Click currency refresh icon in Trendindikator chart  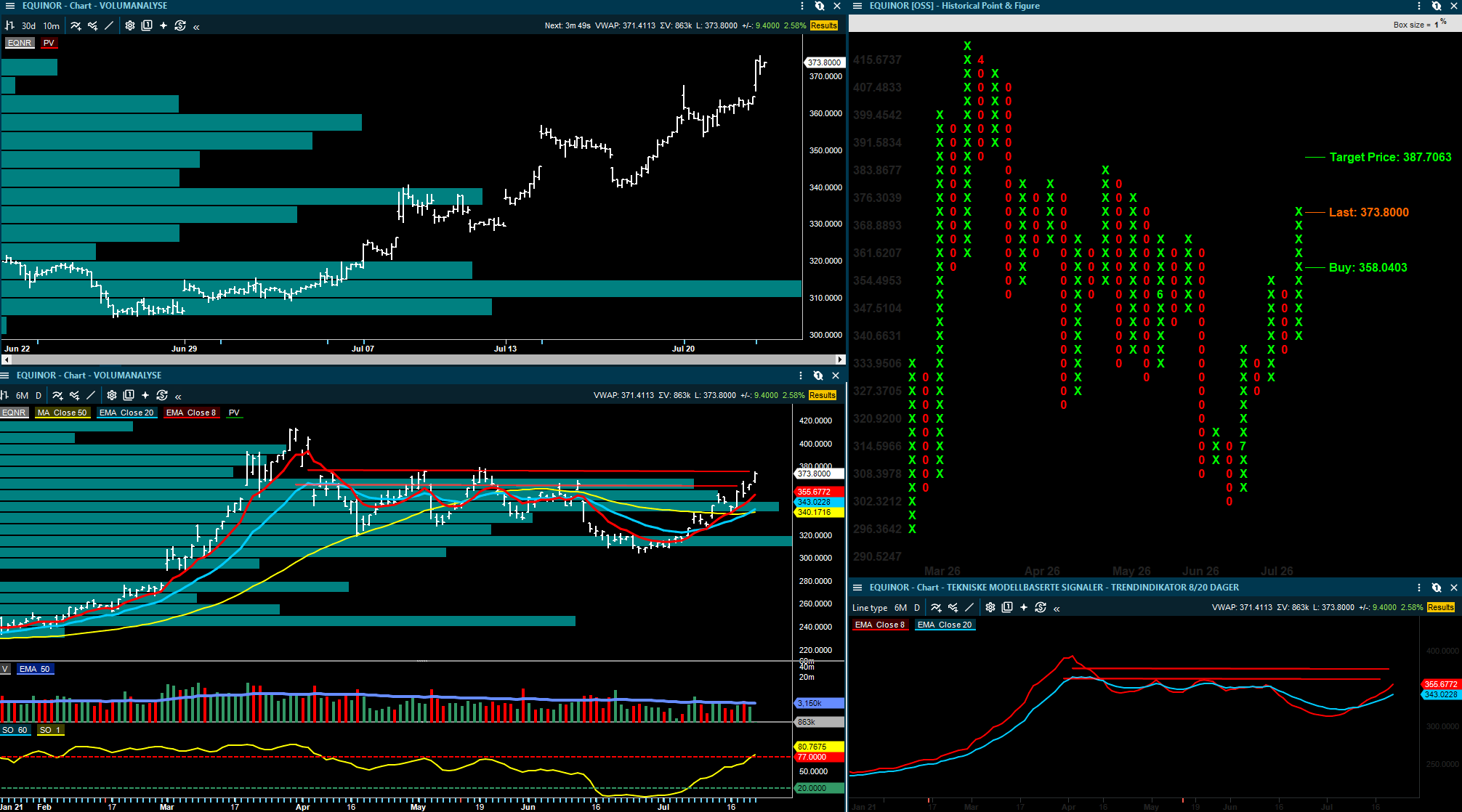point(1041,607)
